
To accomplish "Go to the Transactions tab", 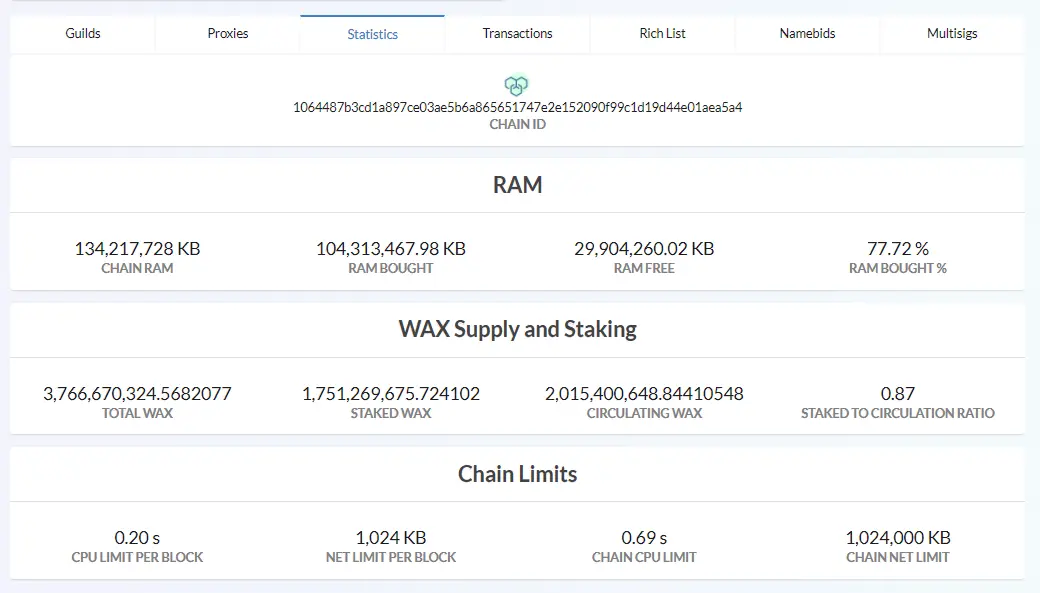I will (x=517, y=33).
